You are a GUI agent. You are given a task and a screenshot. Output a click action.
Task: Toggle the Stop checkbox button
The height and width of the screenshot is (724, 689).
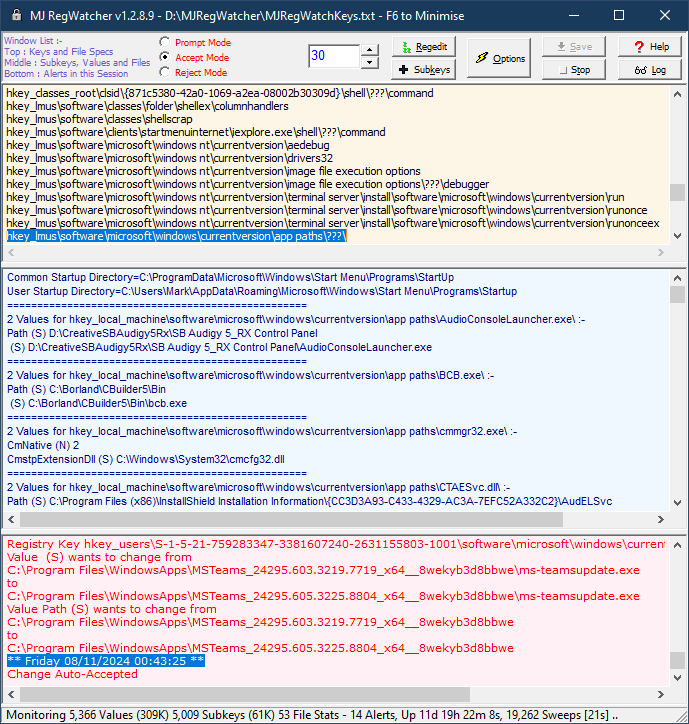point(574,70)
